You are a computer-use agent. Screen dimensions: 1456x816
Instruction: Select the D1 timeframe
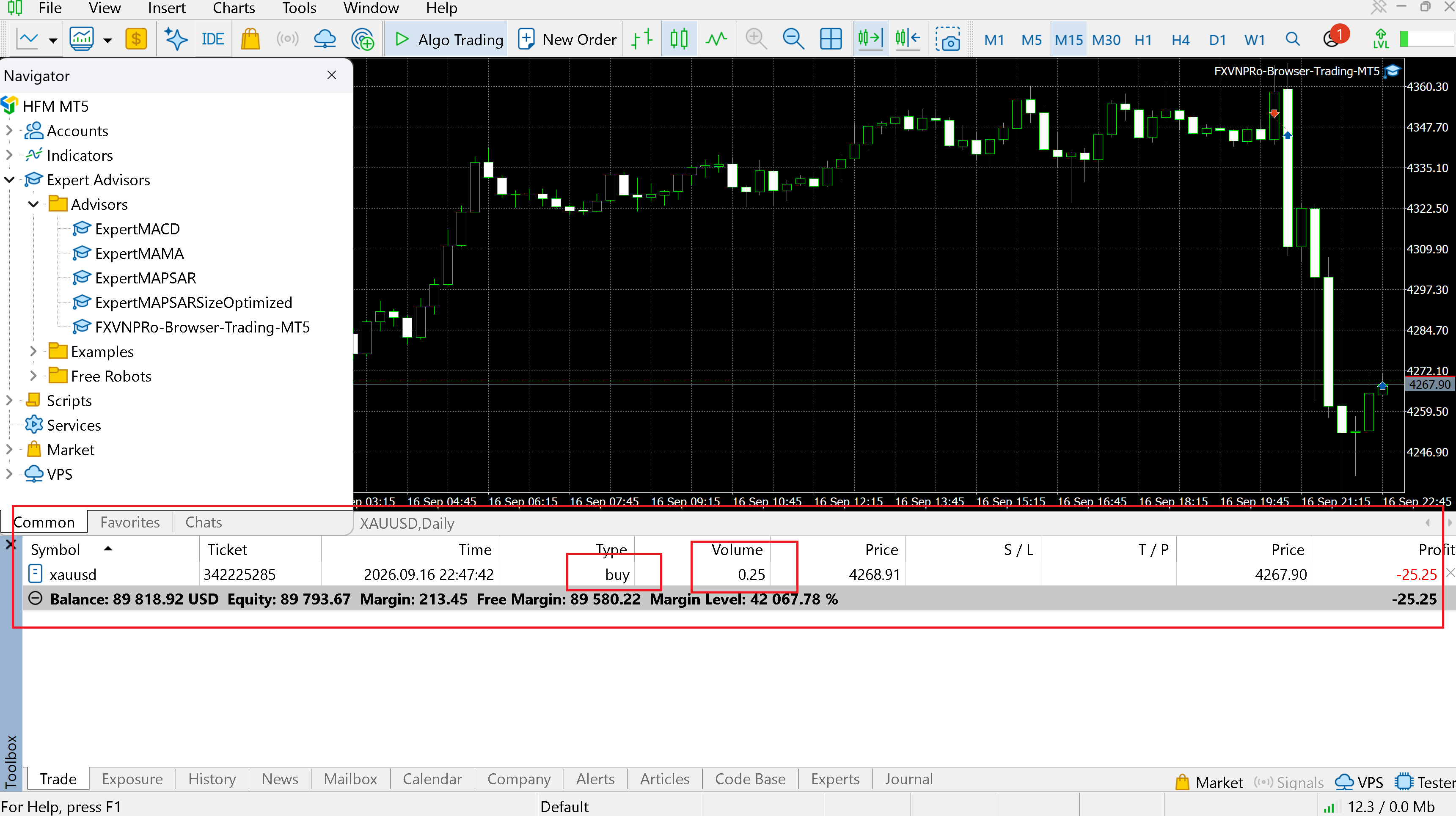click(1217, 40)
